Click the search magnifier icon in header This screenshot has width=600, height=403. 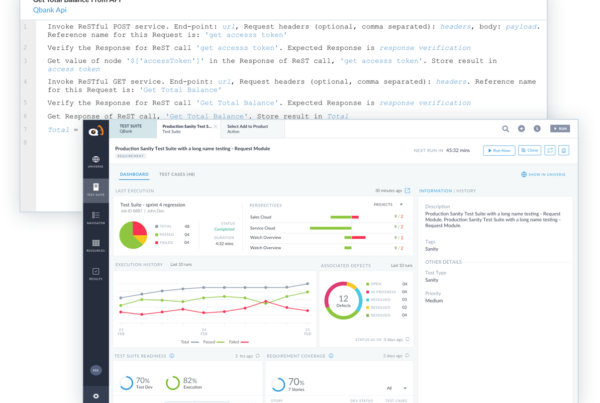click(506, 129)
